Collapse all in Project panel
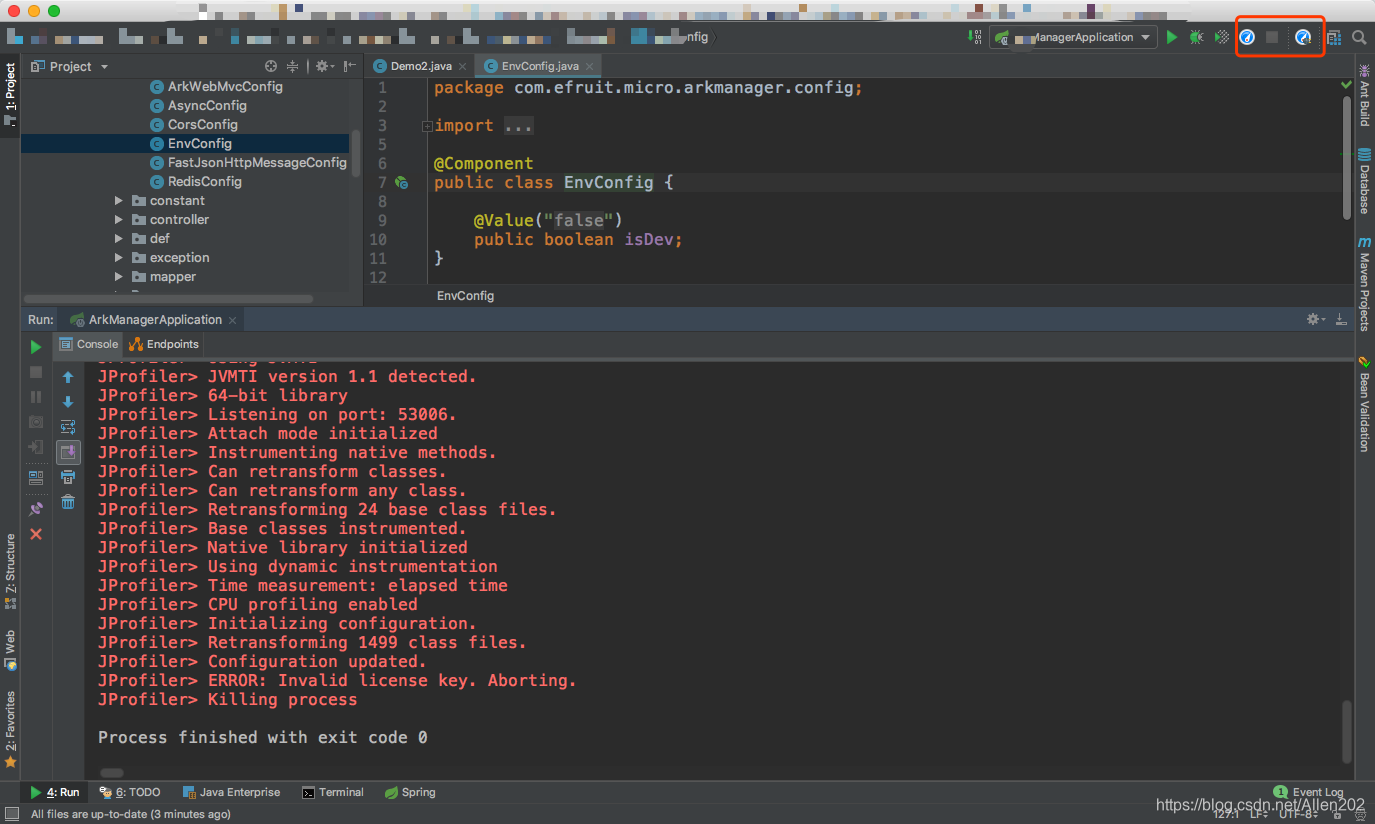The width and height of the screenshot is (1375, 824). click(292, 66)
